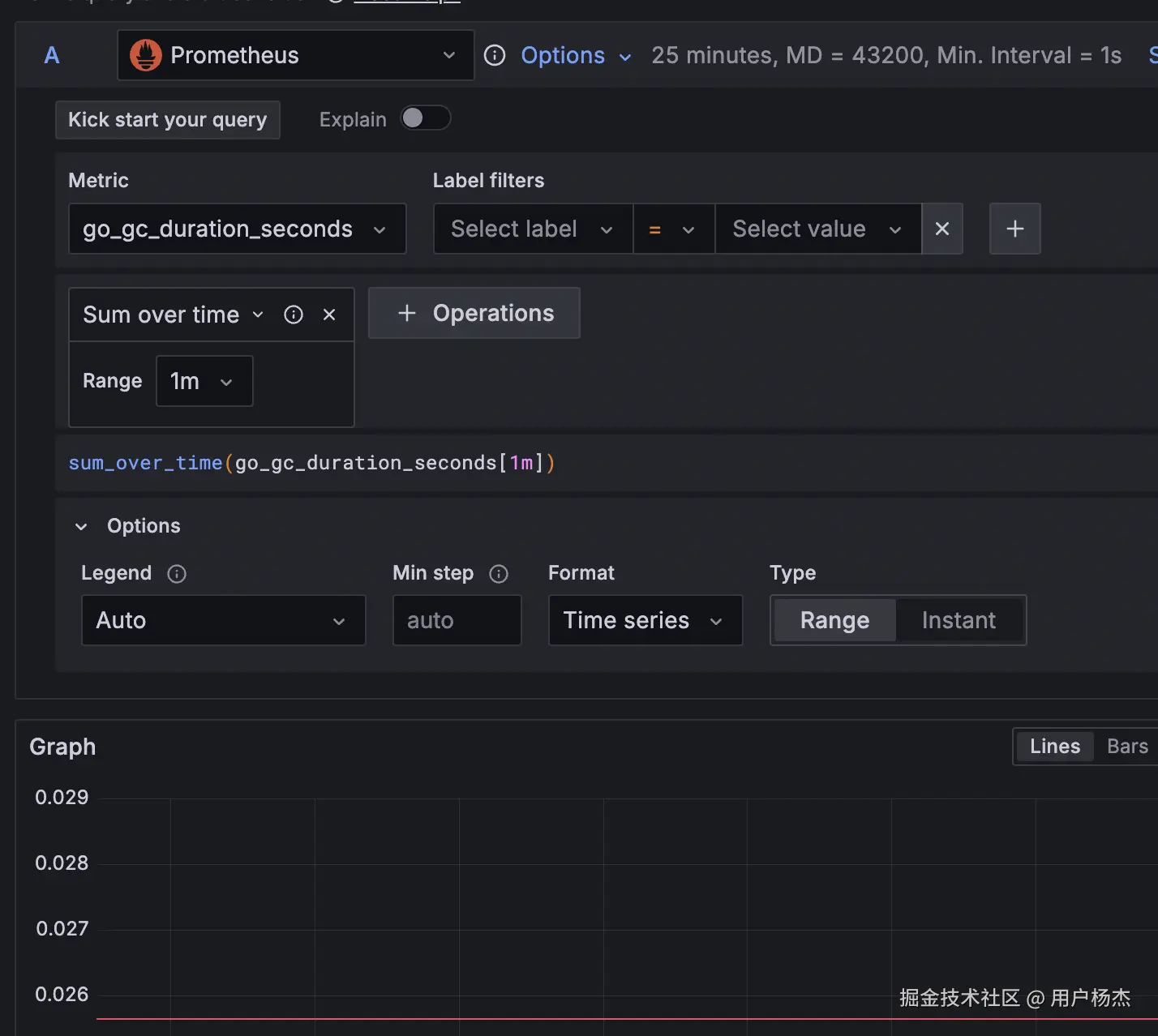This screenshot has height=1036, width=1158.
Task: Open the Range 1m dropdown
Action: 204,381
